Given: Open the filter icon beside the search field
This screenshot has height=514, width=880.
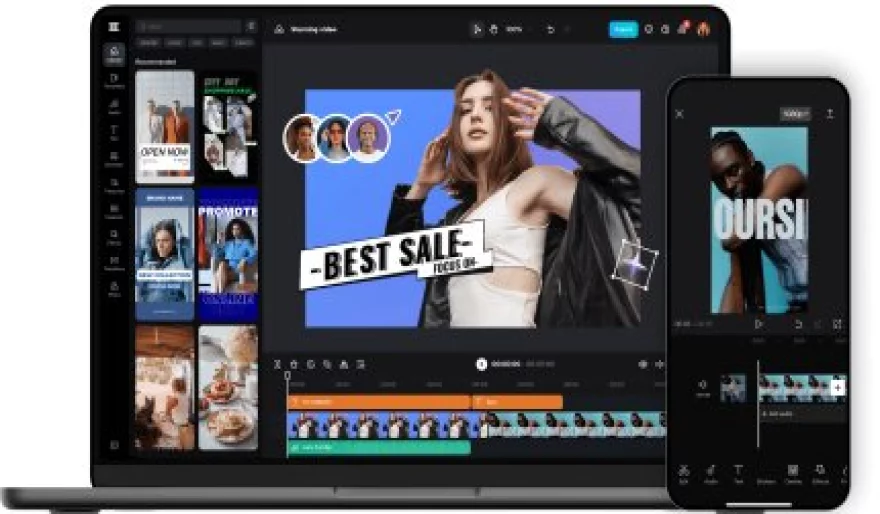Looking at the screenshot, I should (x=251, y=26).
